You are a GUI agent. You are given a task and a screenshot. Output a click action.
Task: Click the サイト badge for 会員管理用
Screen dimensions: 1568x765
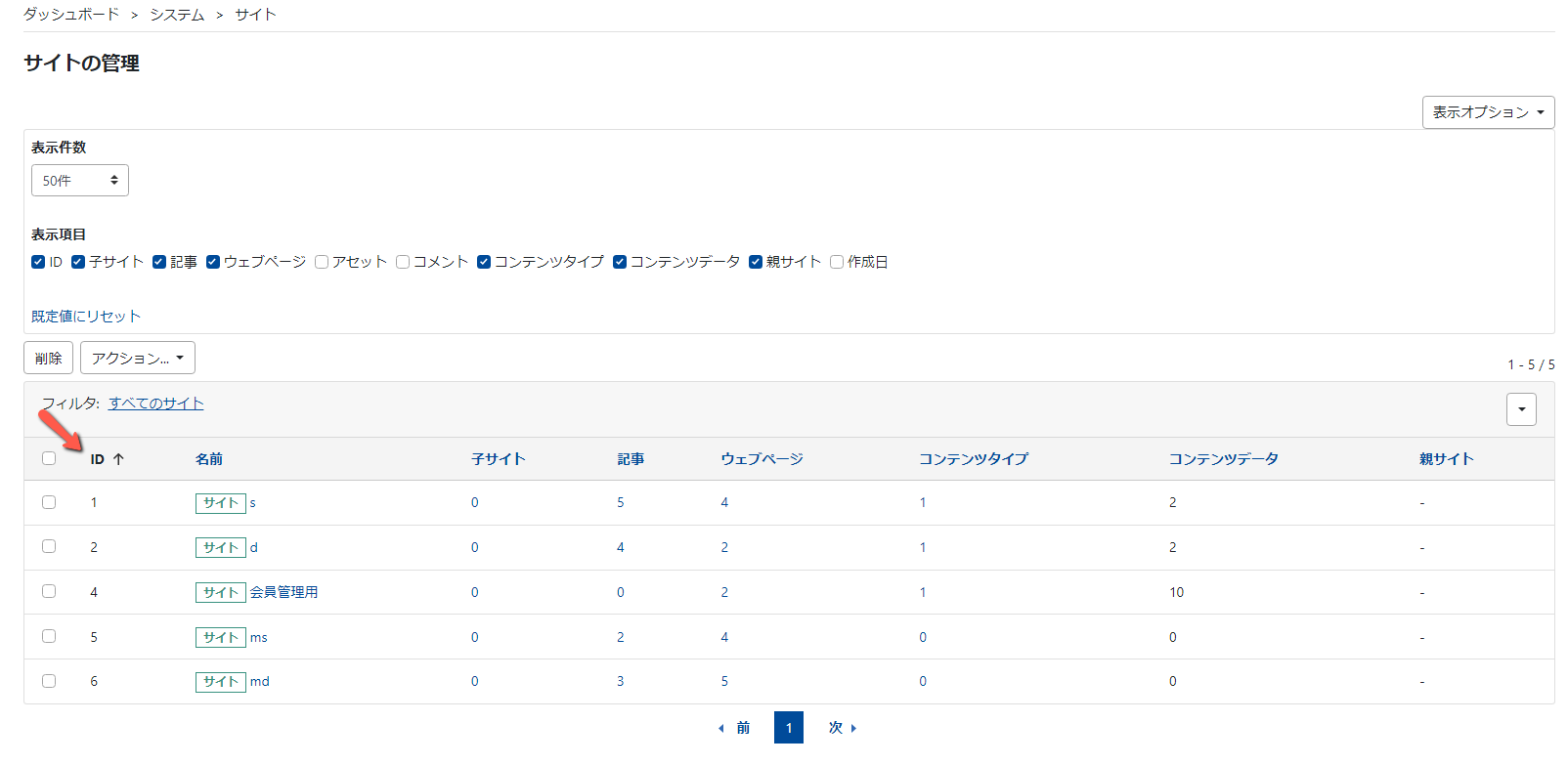tap(220, 592)
